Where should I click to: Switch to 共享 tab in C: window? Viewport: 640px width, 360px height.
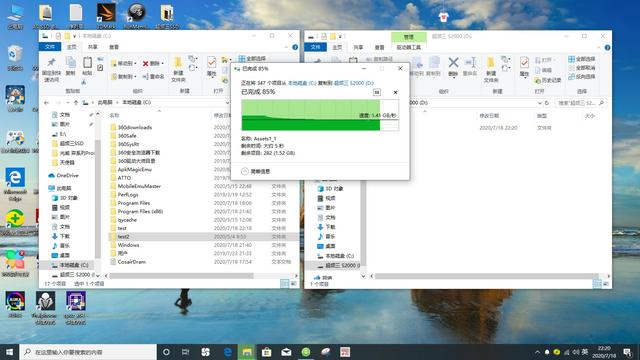point(93,47)
